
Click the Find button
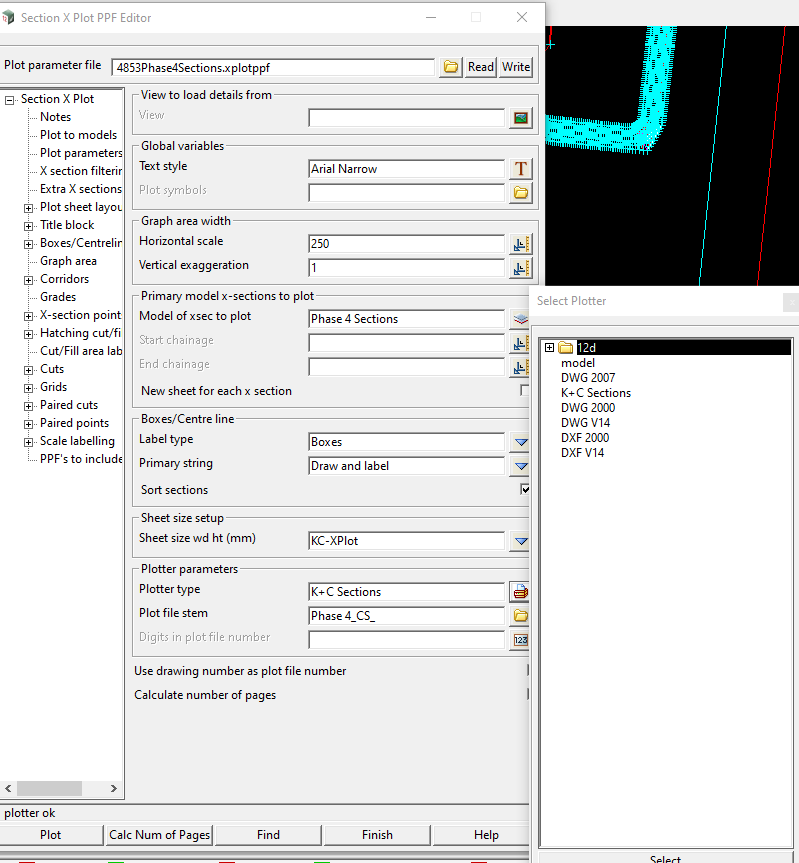[269, 835]
